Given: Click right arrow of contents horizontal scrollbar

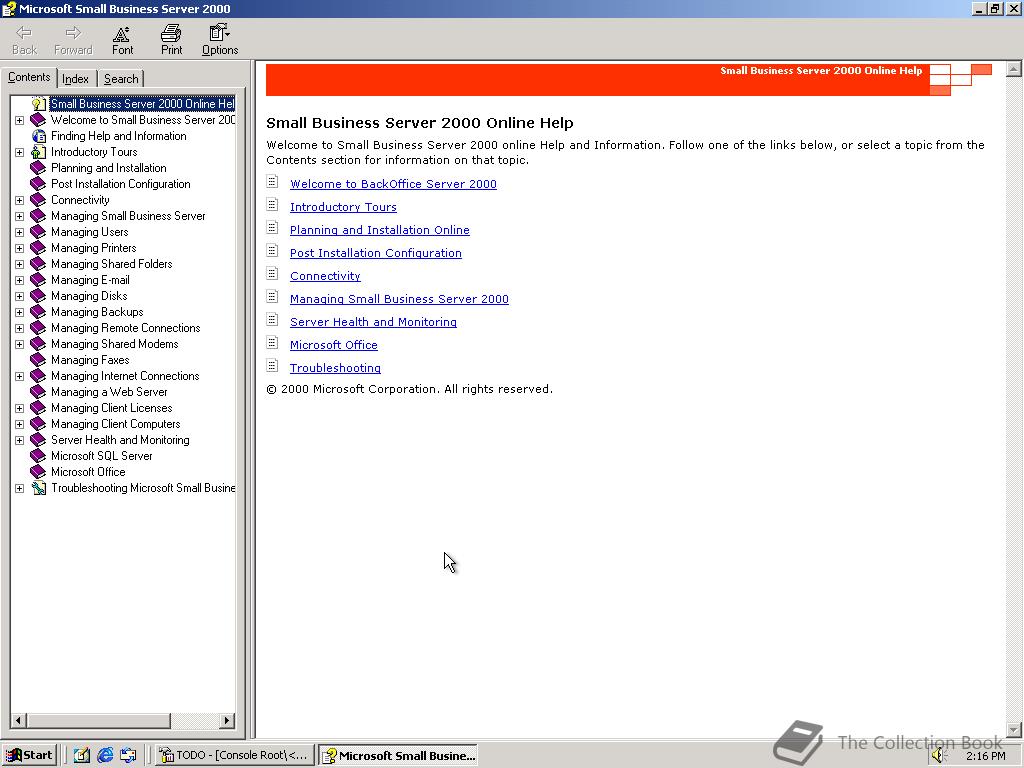Looking at the screenshot, I should [227, 720].
